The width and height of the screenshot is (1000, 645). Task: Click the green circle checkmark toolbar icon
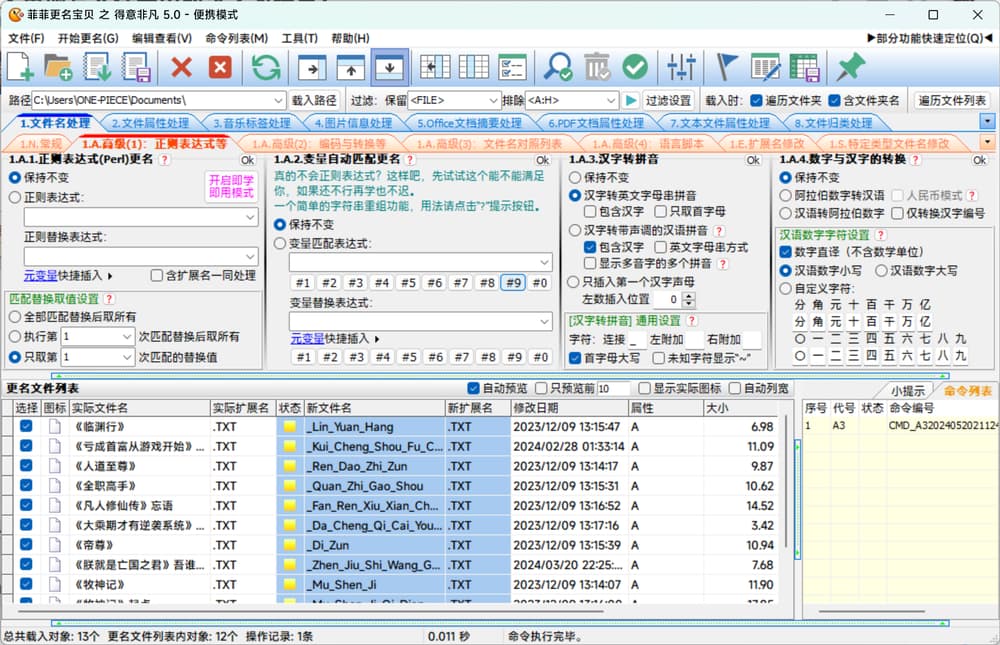point(635,67)
